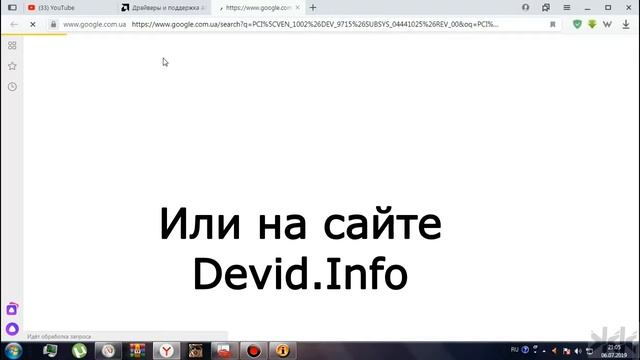Screen dimensions: 640x360
Task: Open bookmarks star in sidebar
Action: [x=12, y=66]
